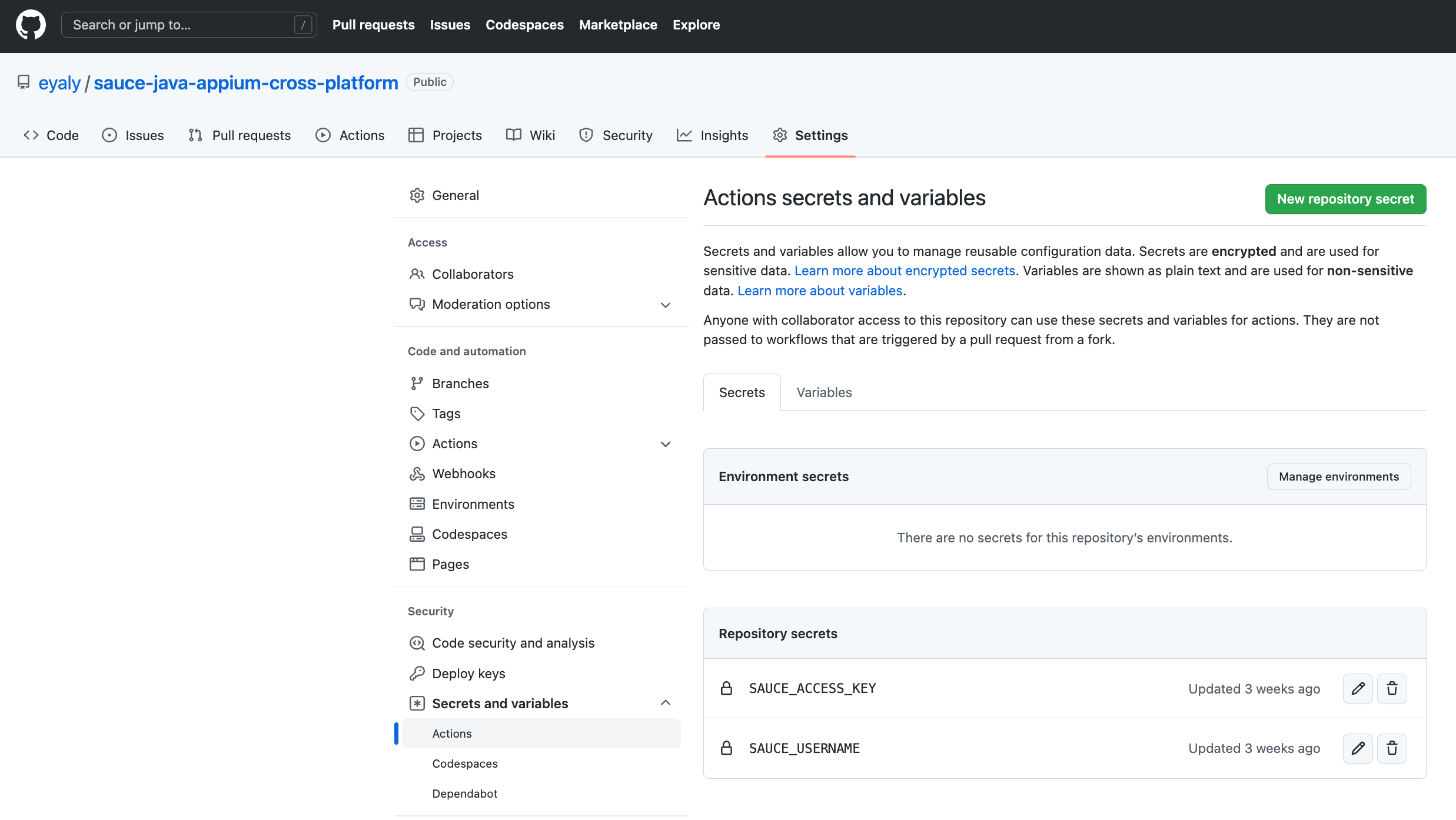This screenshot has height=820, width=1456.
Task: Click the edit pencil icon for SAUCE_USERNAME
Action: [x=1358, y=748]
